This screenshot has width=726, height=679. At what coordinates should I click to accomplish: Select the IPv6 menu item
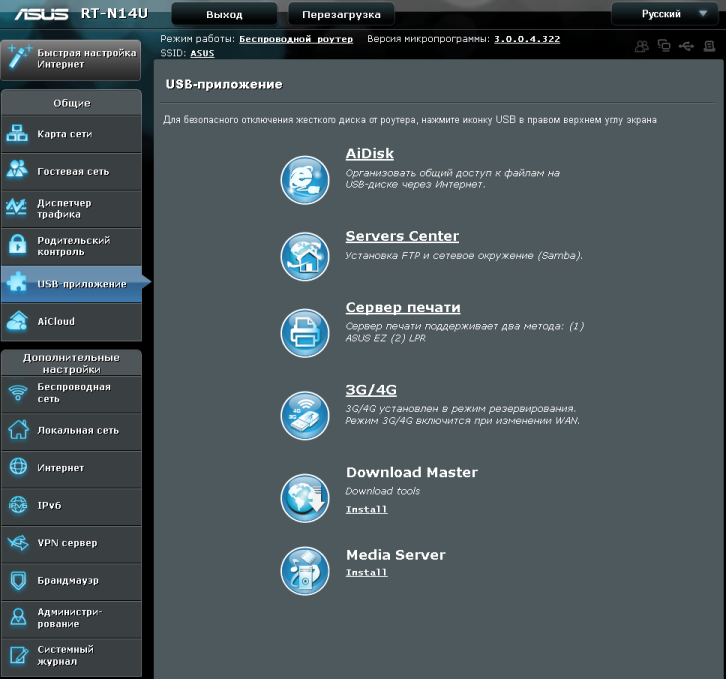[71, 506]
